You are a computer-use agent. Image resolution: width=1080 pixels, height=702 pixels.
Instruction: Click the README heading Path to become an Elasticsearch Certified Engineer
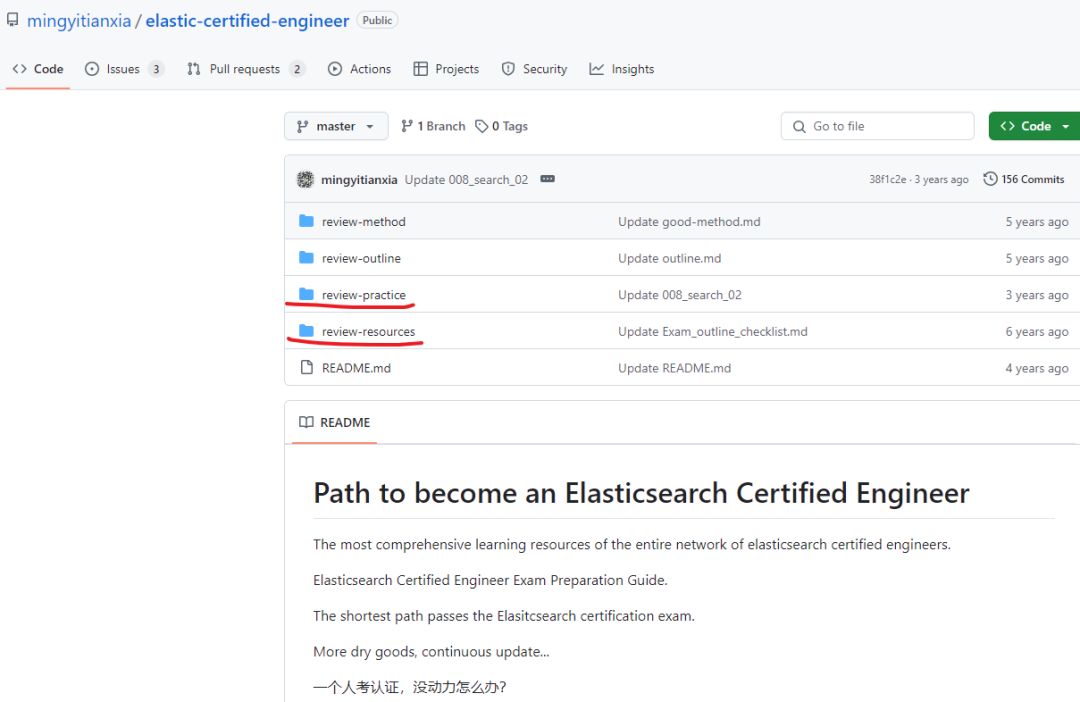[641, 493]
